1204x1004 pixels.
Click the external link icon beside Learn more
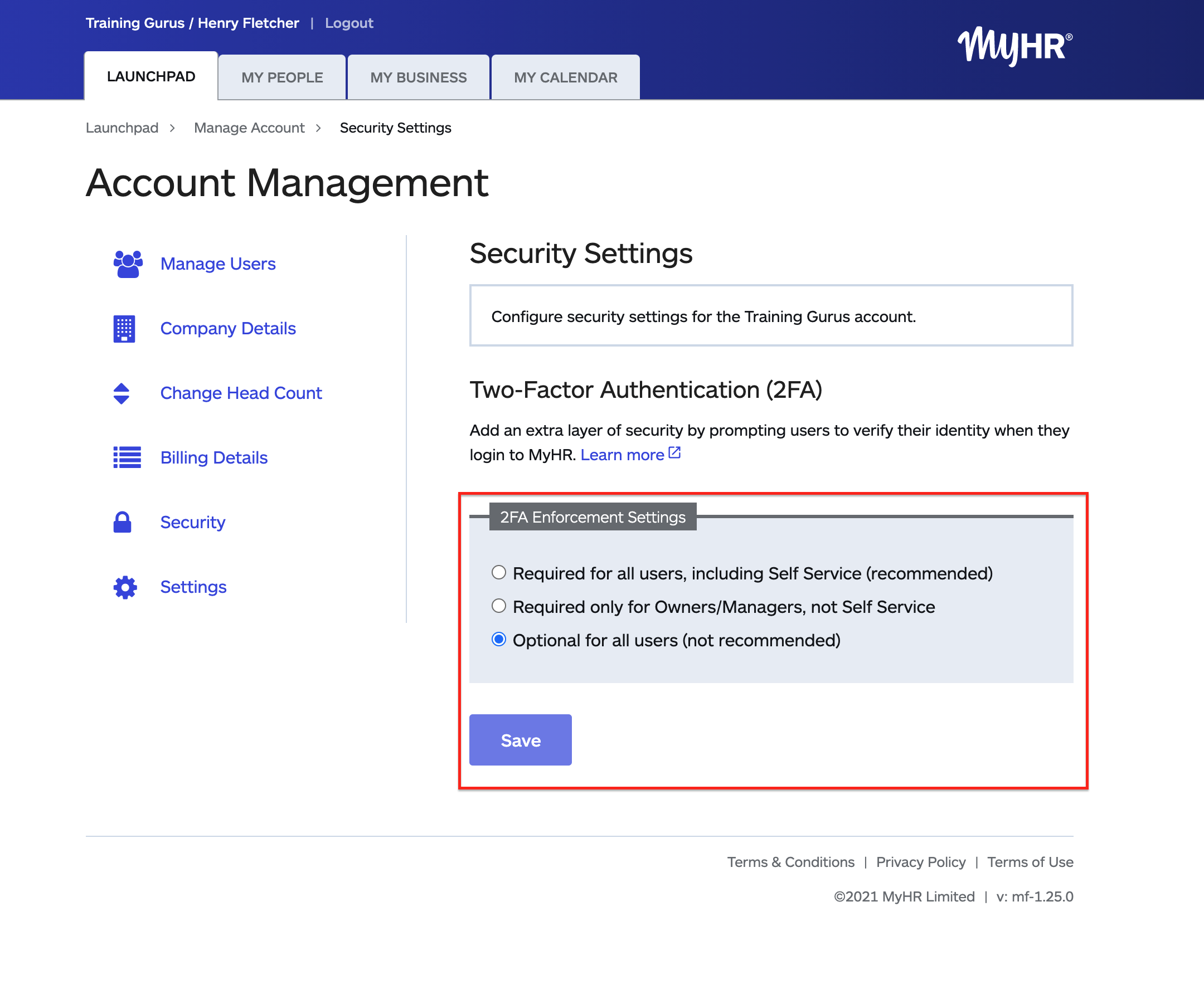point(674,452)
